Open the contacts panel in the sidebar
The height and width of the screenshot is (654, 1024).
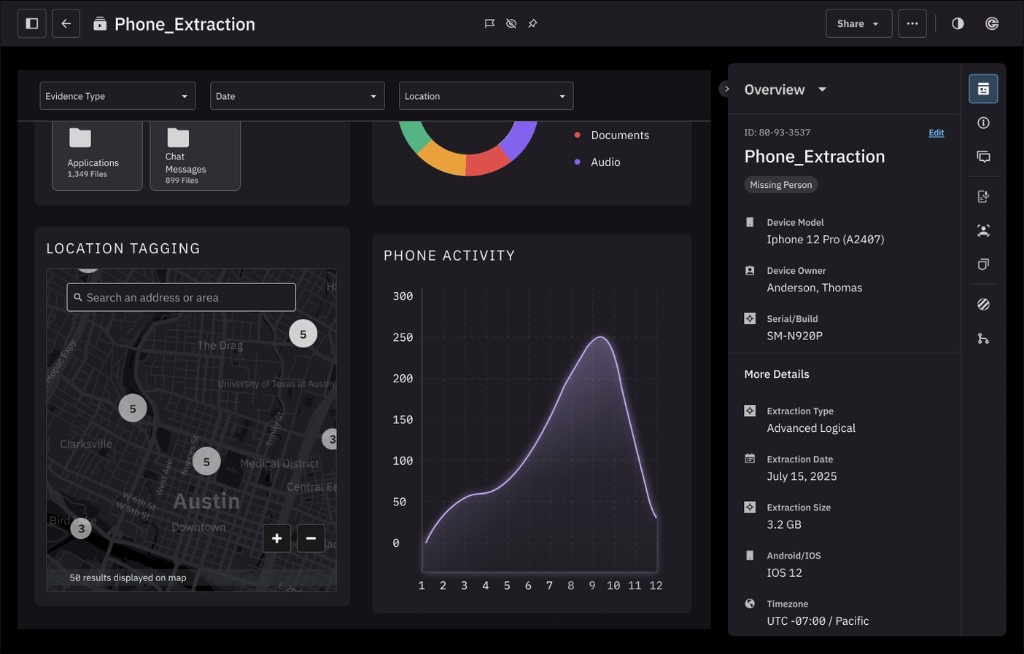click(x=983, y=230)
